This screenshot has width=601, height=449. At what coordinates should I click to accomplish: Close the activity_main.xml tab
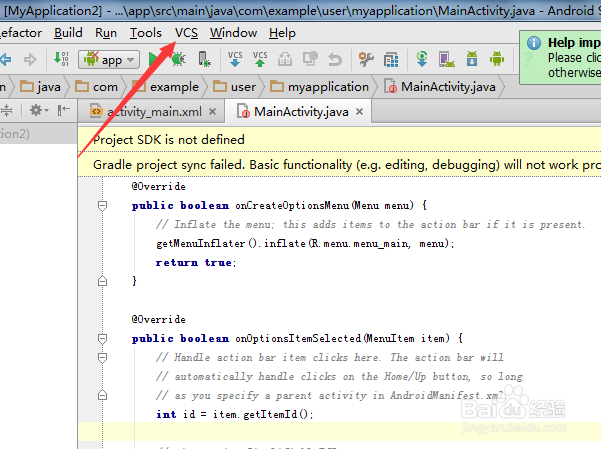[212, 112]
